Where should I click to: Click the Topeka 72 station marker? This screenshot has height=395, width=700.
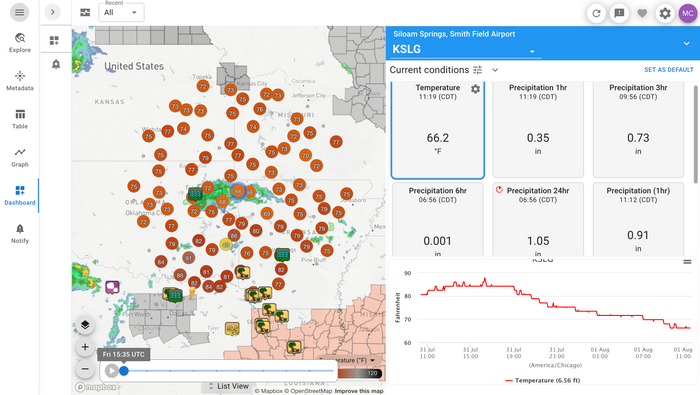click(203, 86)
